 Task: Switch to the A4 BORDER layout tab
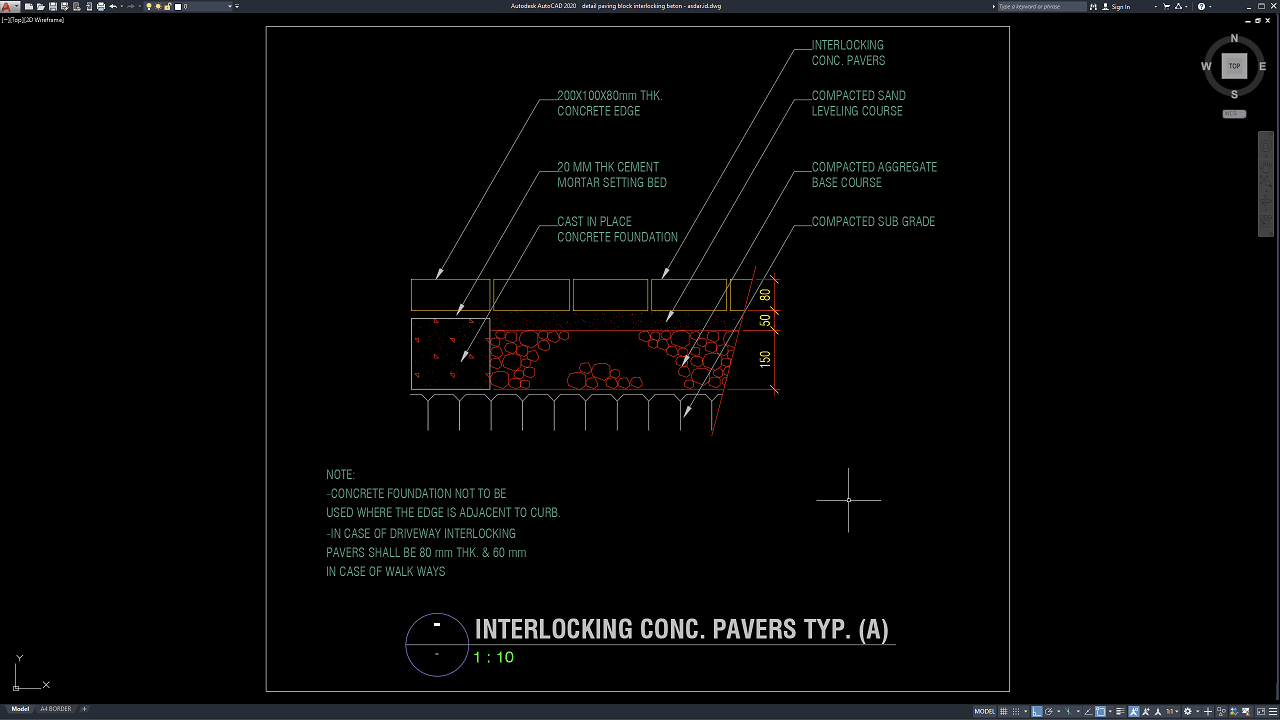(x=55, y=709)
